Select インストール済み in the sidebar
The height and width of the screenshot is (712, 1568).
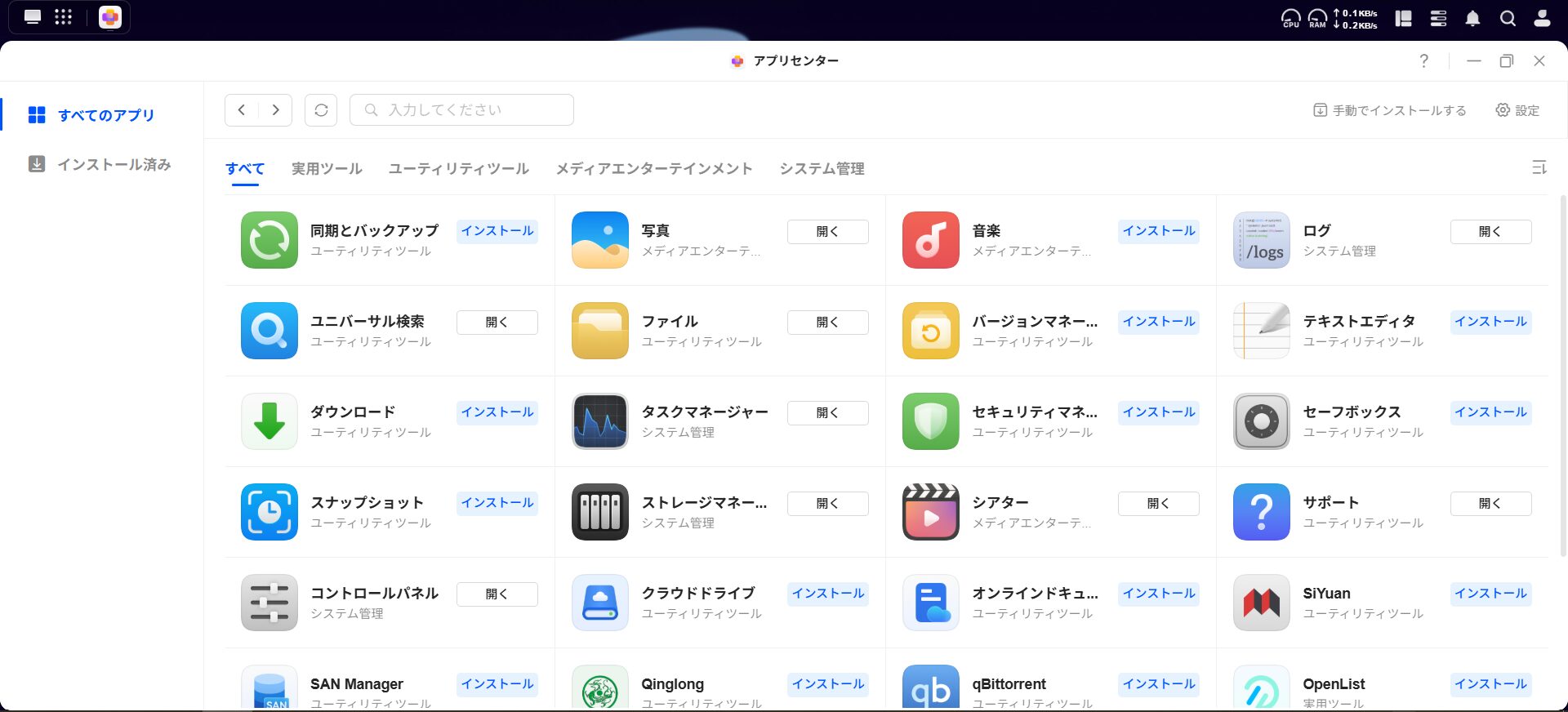point(114,165)
